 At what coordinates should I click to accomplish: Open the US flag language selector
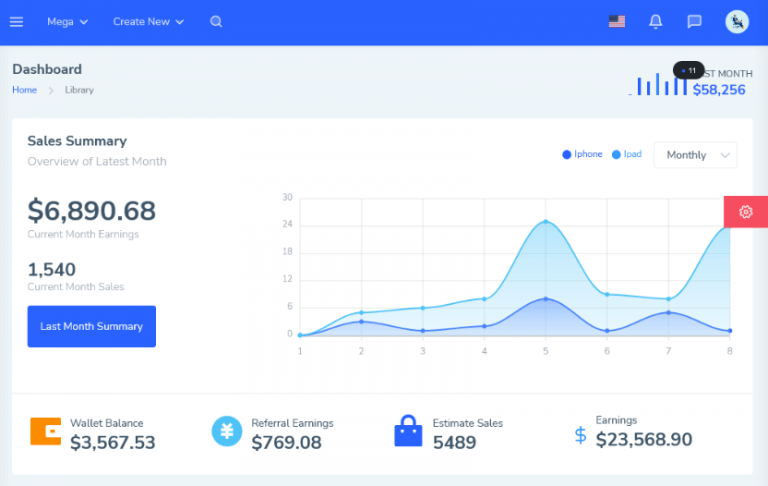coord(617,22)
